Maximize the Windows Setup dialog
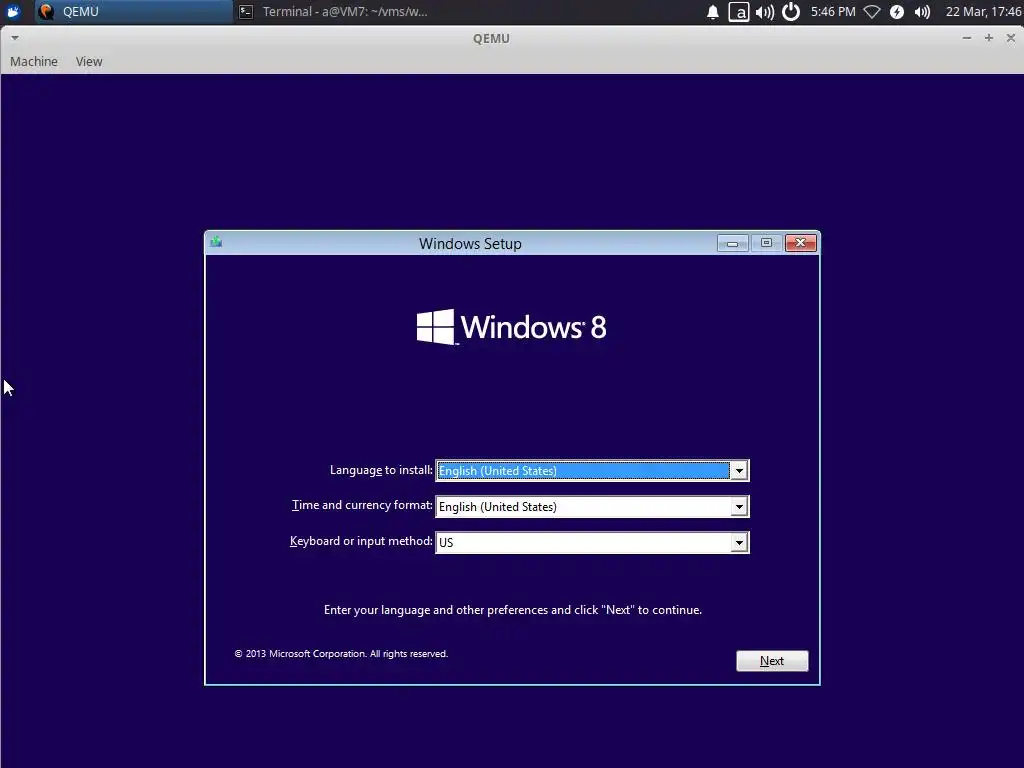The width and height of the screenshot is (1024, 768). (766, 243)
